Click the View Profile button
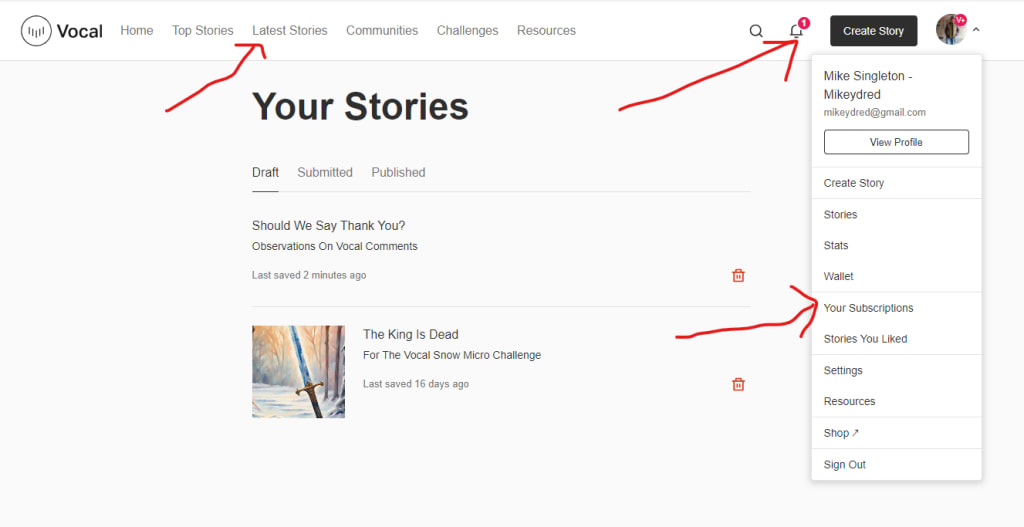 click(896, 142)
